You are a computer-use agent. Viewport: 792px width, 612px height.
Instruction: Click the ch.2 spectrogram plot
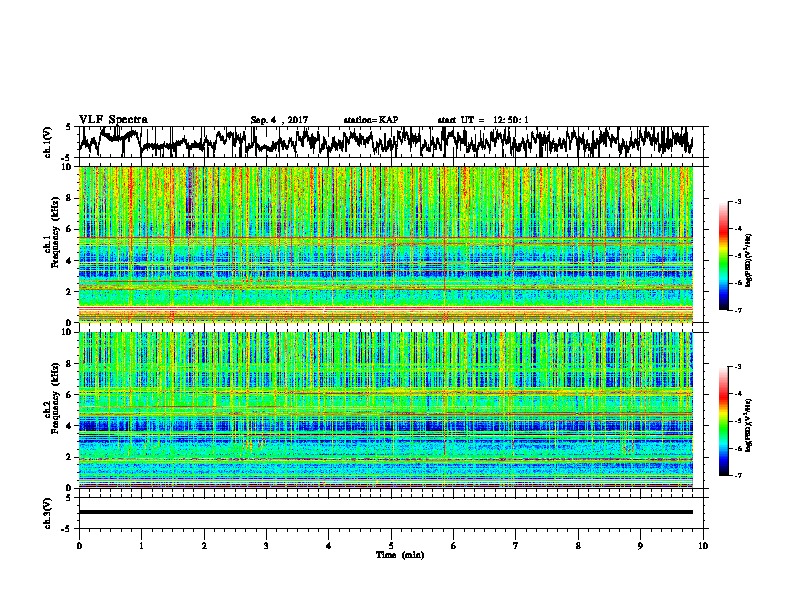coord(385,410)
